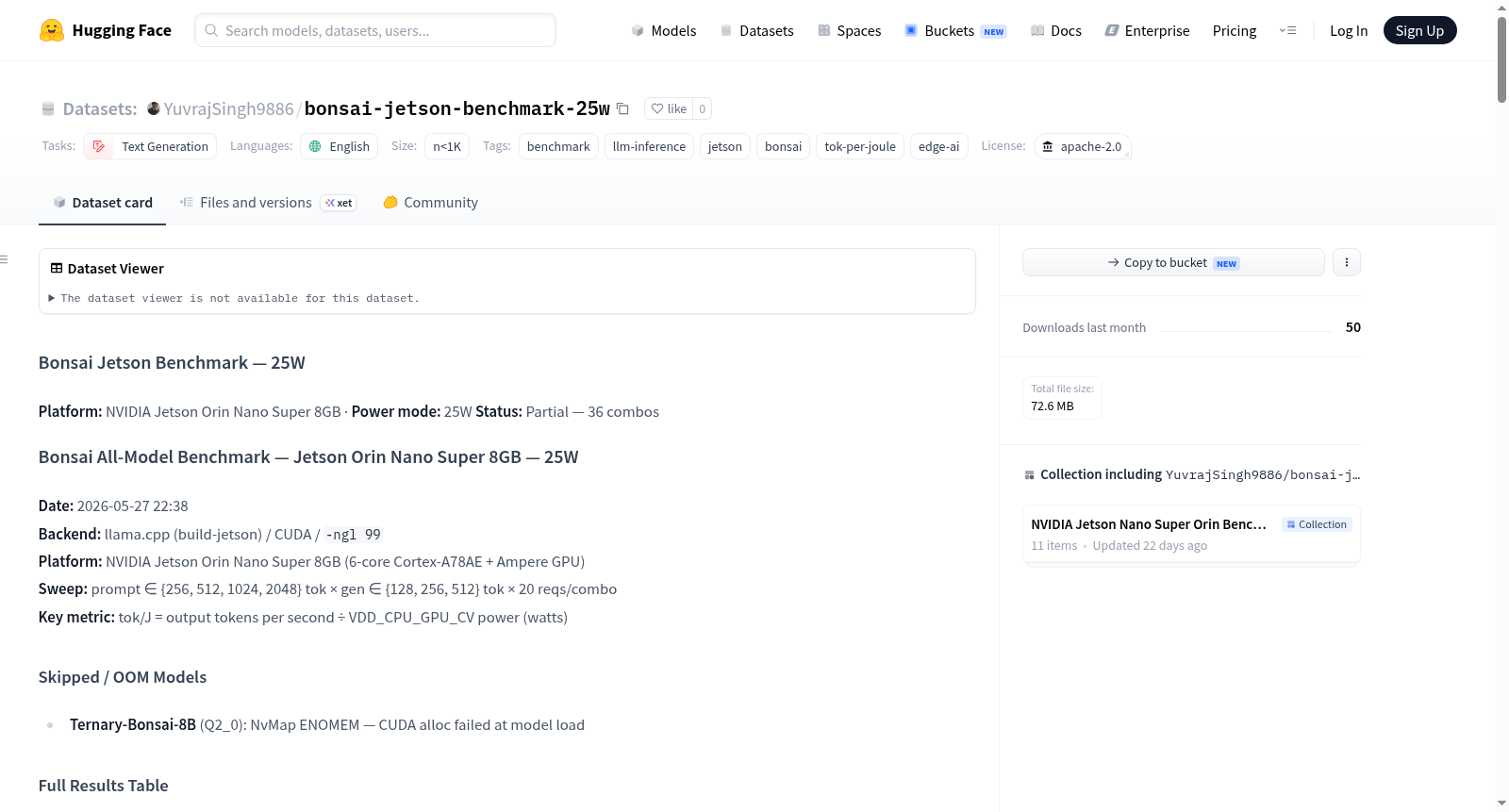Click the tok-per-joule tag
The height and width of the screenshot is (812, 1509).
(x=860, y=146)
